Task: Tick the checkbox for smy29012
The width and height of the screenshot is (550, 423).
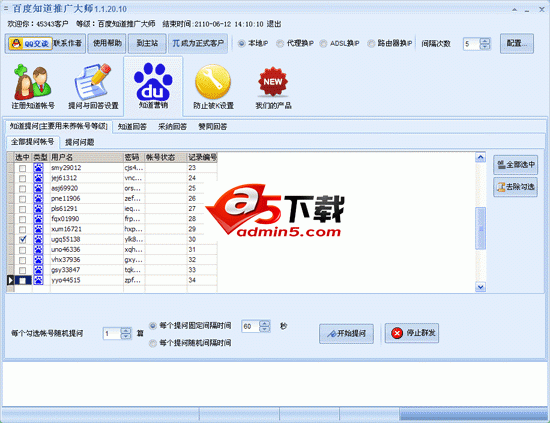Action: coord(22,168)
